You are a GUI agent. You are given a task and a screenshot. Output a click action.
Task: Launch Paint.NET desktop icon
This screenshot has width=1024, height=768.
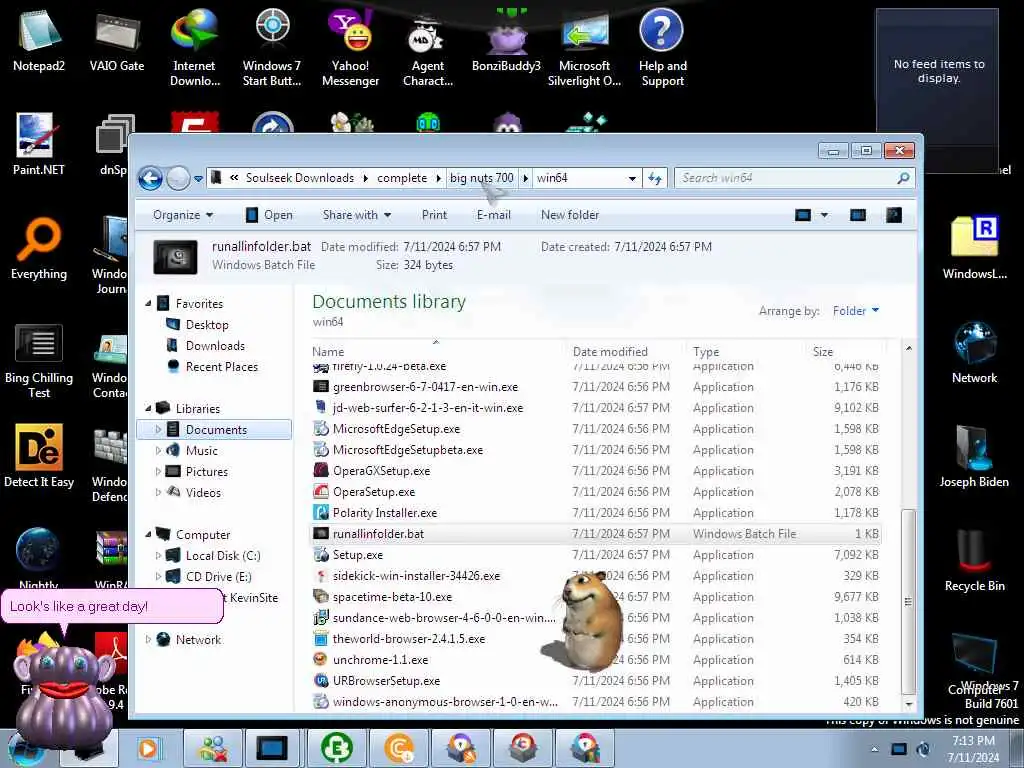(x=39, y=144)
